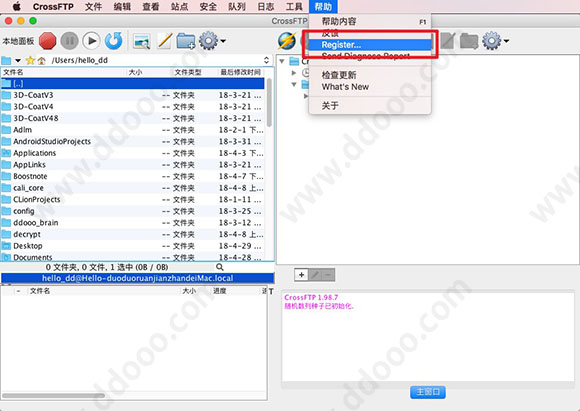The width and height of the screenshot is (580, 411).
Task: Select the ddooo_brain folder
Action: point(133,223)
